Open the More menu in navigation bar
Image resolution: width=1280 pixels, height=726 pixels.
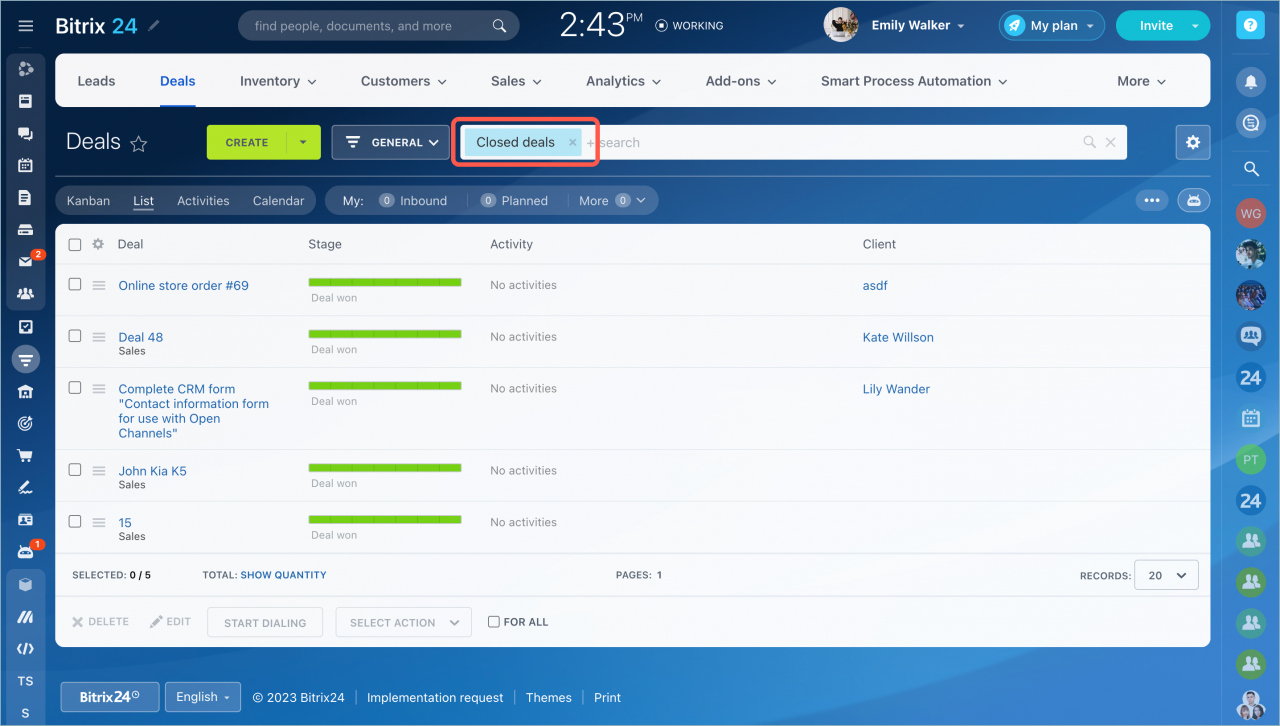[1142, 81]
